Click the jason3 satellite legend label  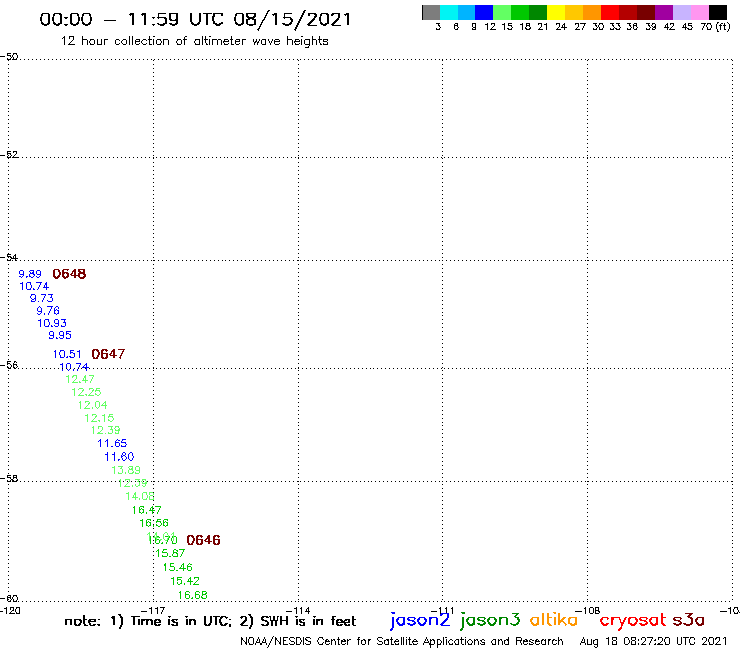point(490,620)
